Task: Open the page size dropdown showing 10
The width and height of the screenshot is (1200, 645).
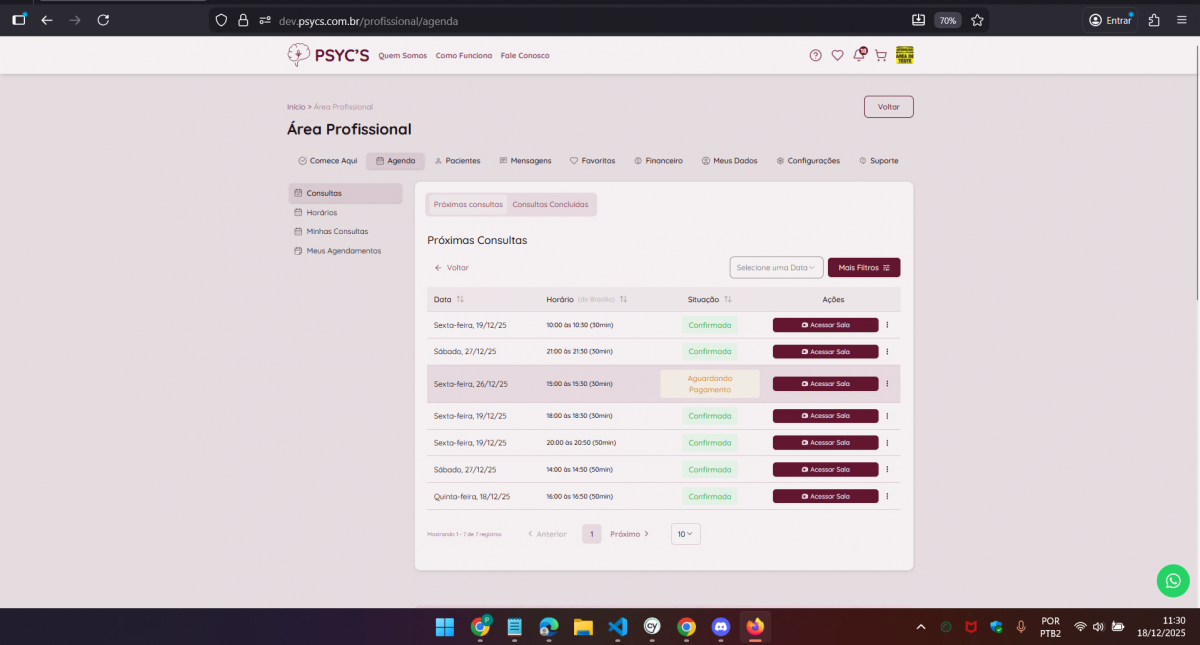Action: coord(685,534)
